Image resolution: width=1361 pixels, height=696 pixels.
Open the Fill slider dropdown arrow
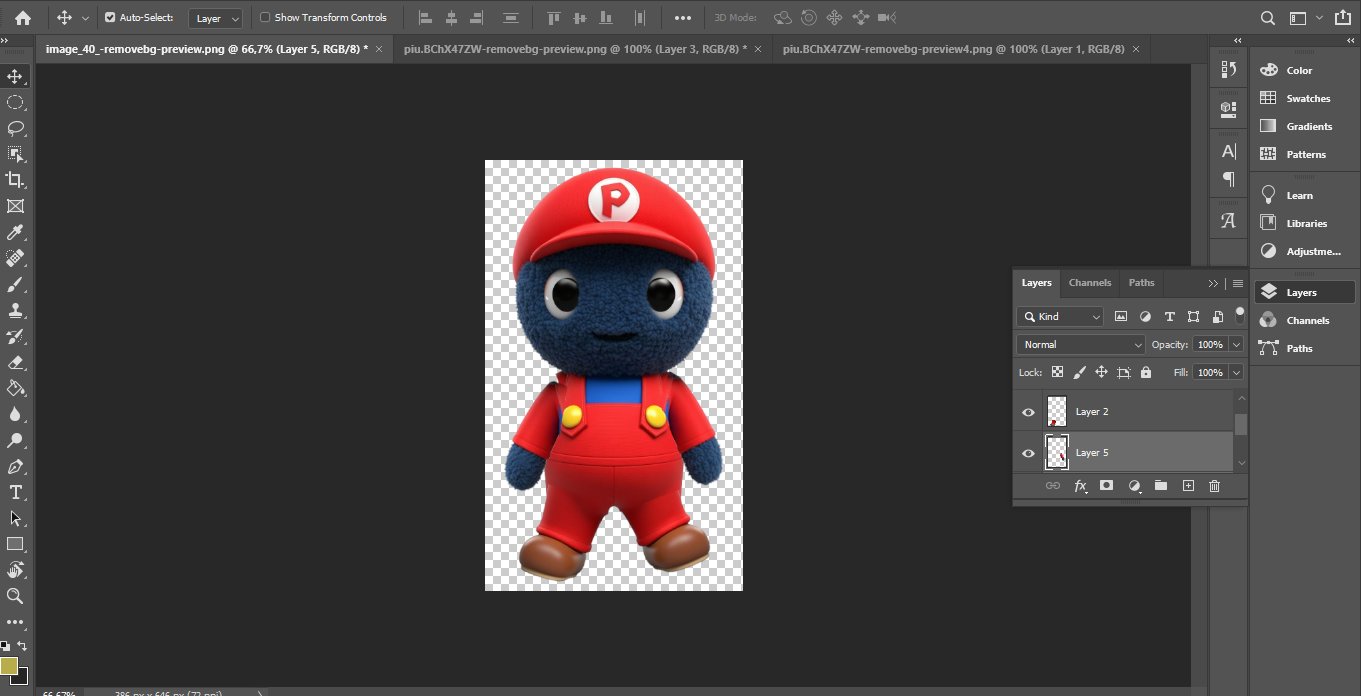[x=1237, y=372]
